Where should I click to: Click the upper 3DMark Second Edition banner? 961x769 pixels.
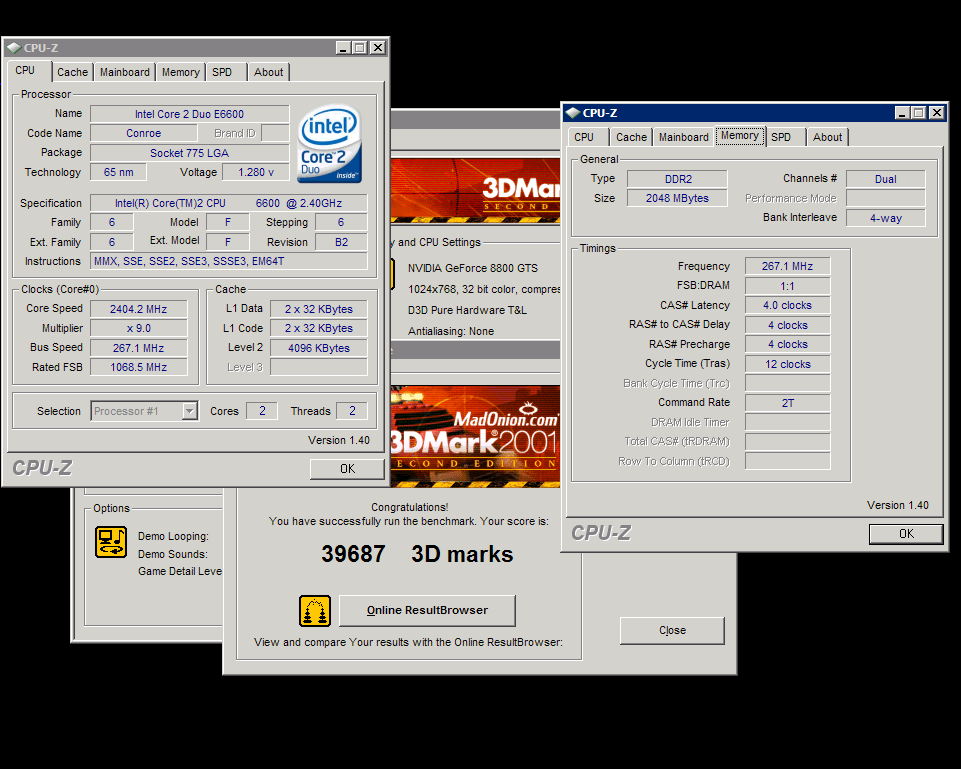pyautogui.click(x=476, y=190)
